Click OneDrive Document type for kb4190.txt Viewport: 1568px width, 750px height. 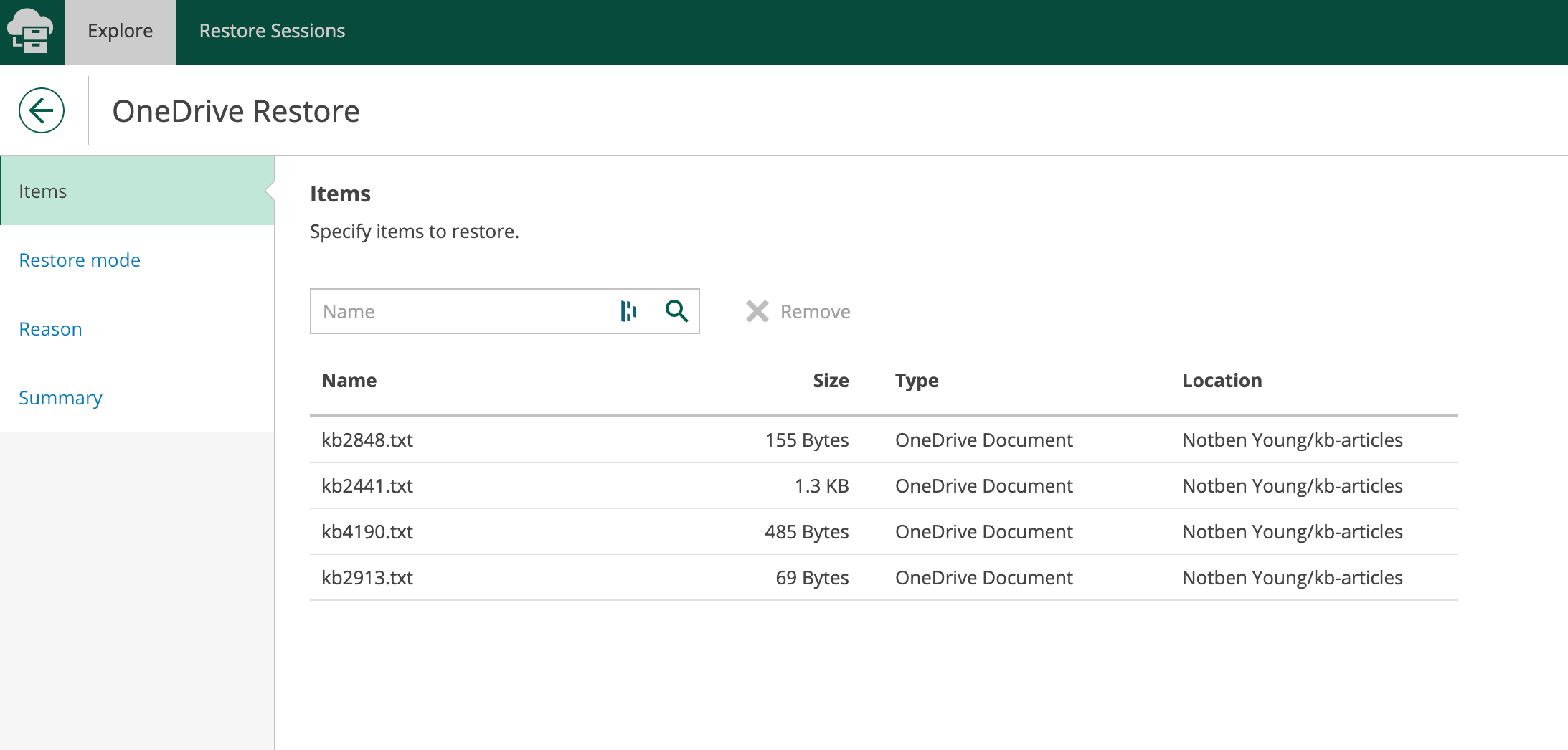coord(984,531)
